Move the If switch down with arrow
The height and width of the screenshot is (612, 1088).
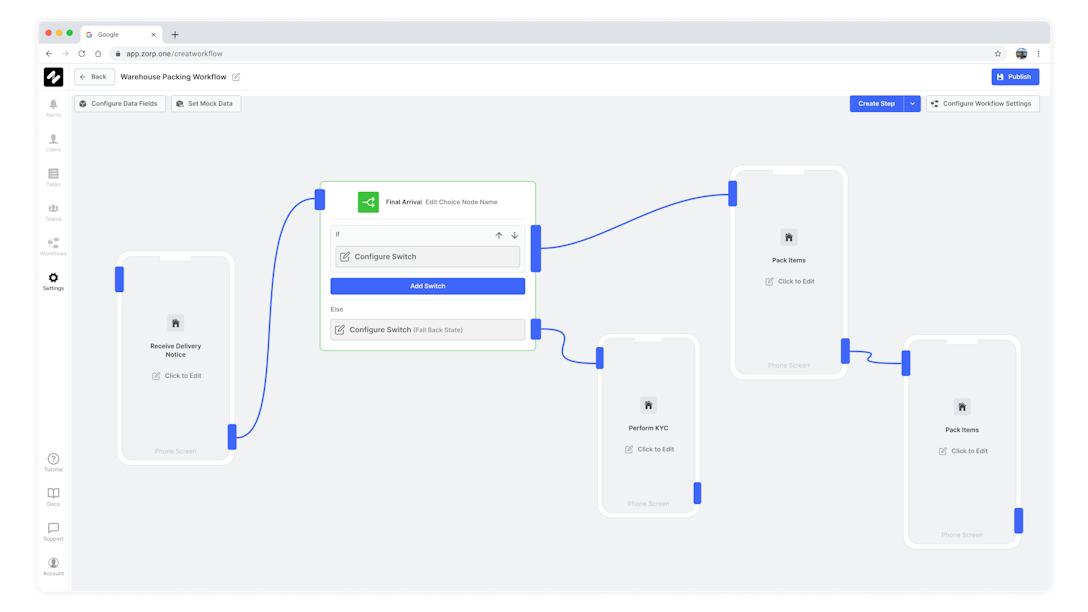point(515,236)
